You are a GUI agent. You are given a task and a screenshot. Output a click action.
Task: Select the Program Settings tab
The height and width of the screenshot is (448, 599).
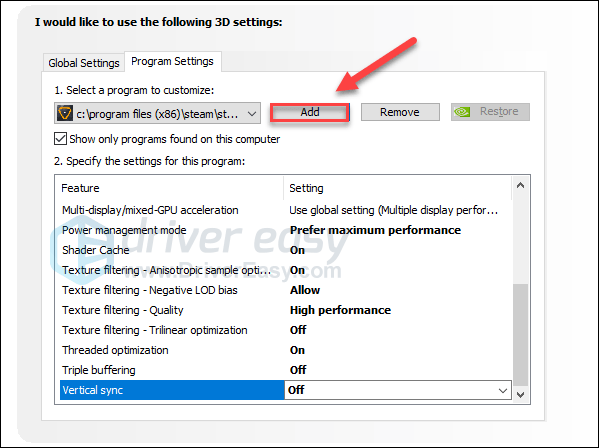[172, 61]
